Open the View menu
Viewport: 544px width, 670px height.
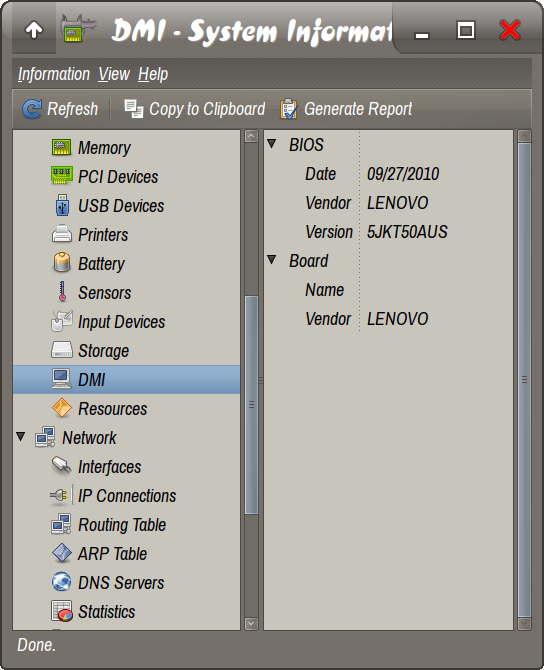114,74
